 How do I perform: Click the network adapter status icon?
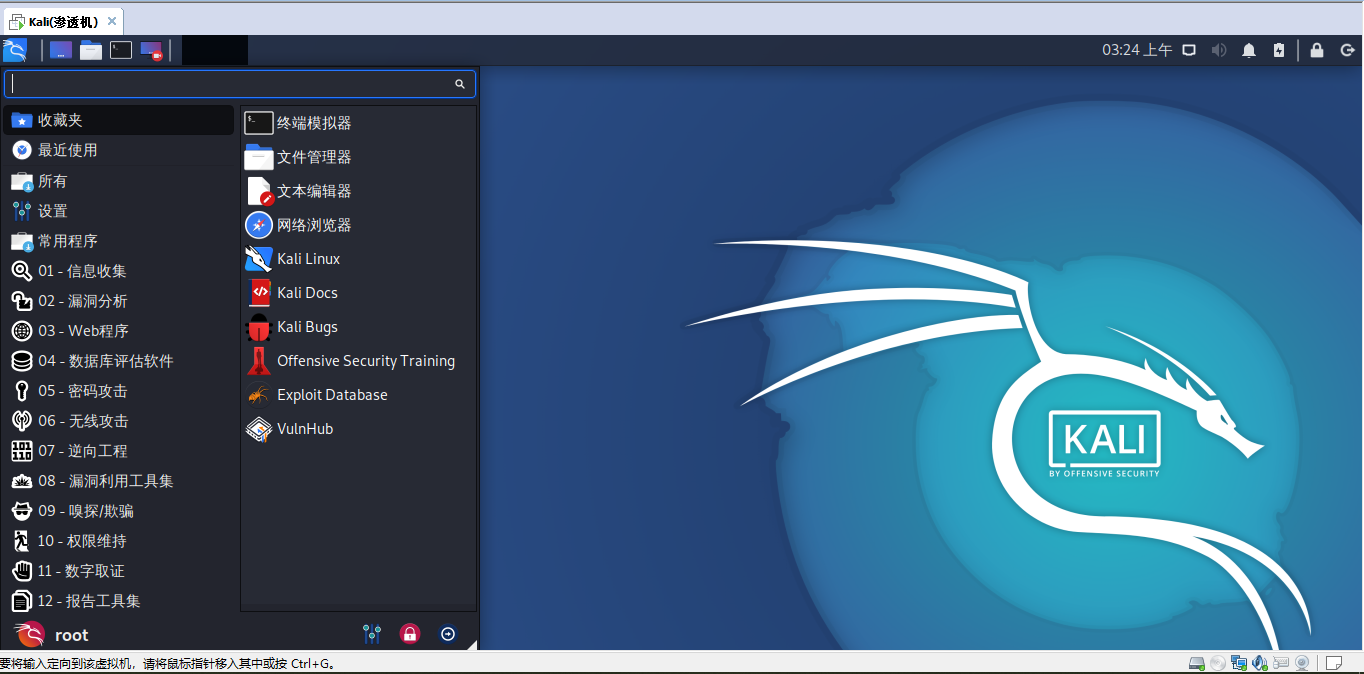(1239, 663)
